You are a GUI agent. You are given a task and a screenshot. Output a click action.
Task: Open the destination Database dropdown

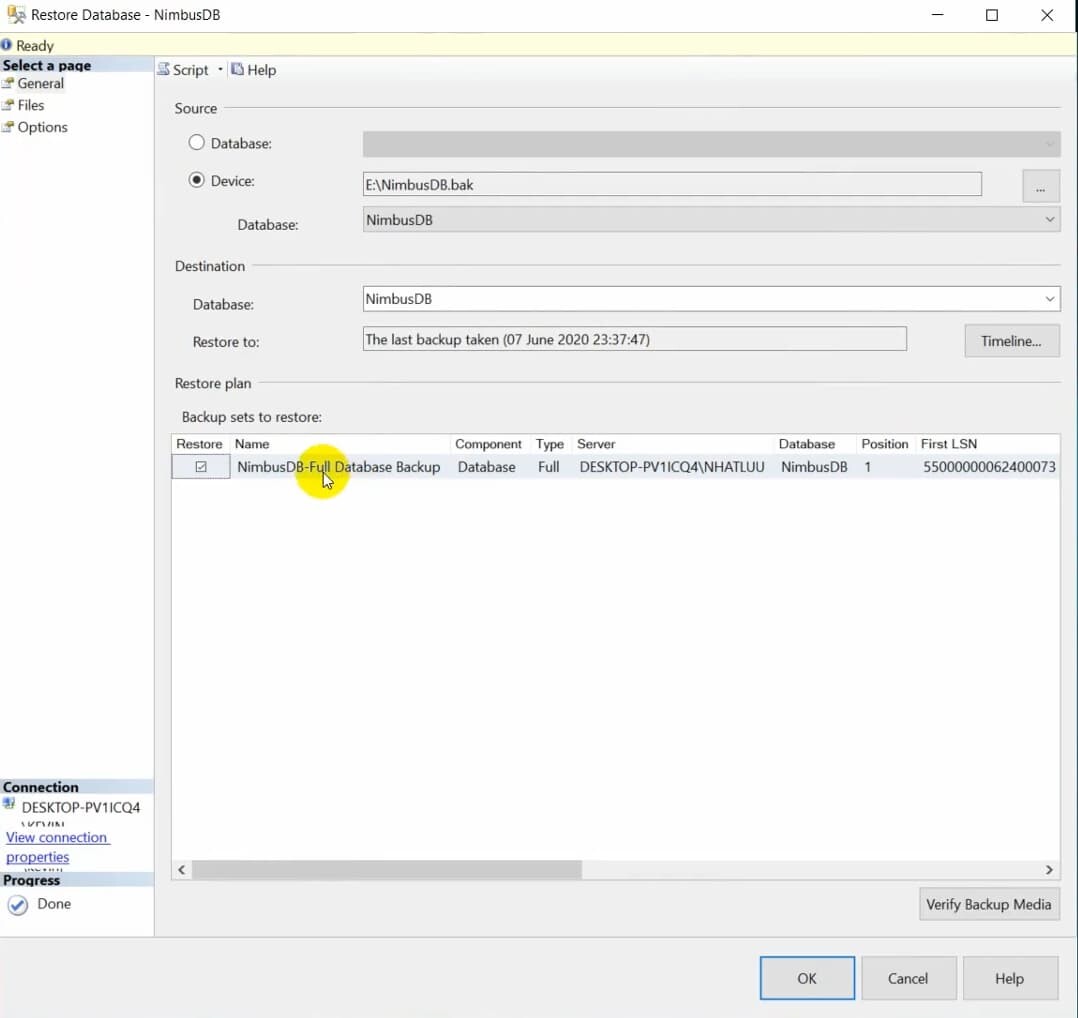pos(1048,298)
